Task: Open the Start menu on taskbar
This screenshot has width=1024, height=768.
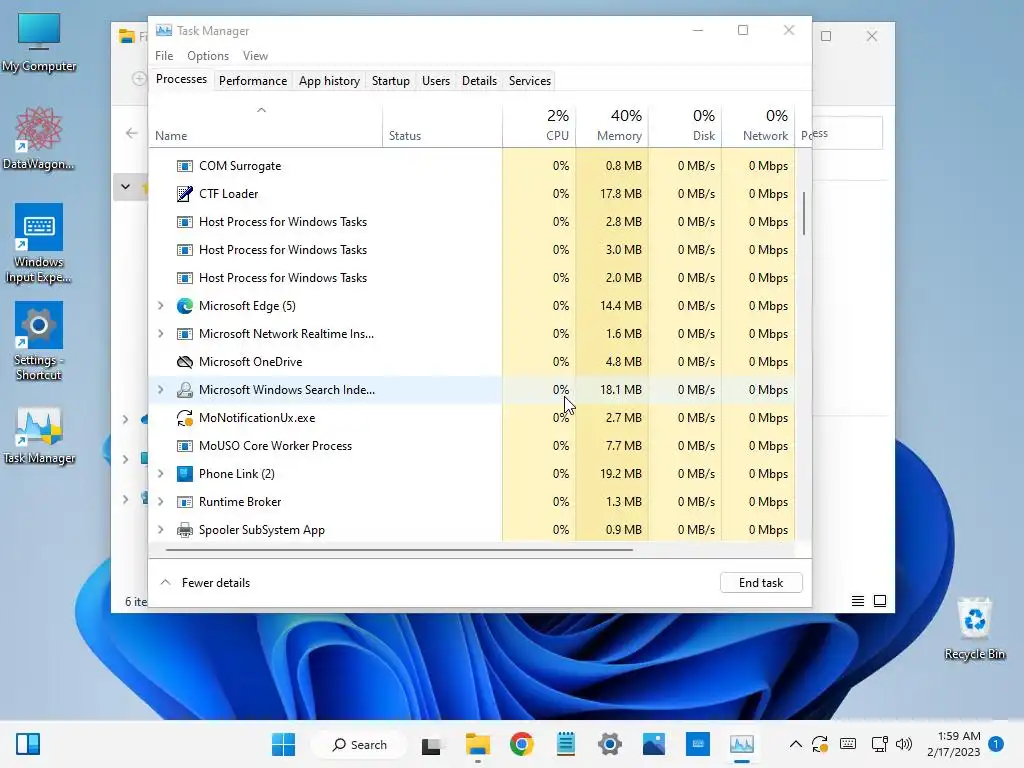Action: pyautogui.click(x=283, y=744)
